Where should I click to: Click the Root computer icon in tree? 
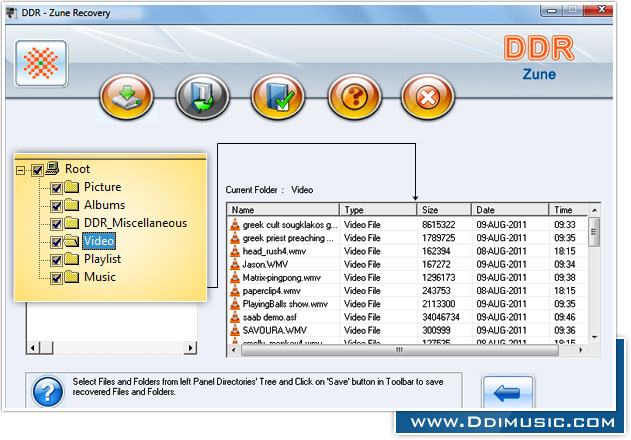(52, 168)
